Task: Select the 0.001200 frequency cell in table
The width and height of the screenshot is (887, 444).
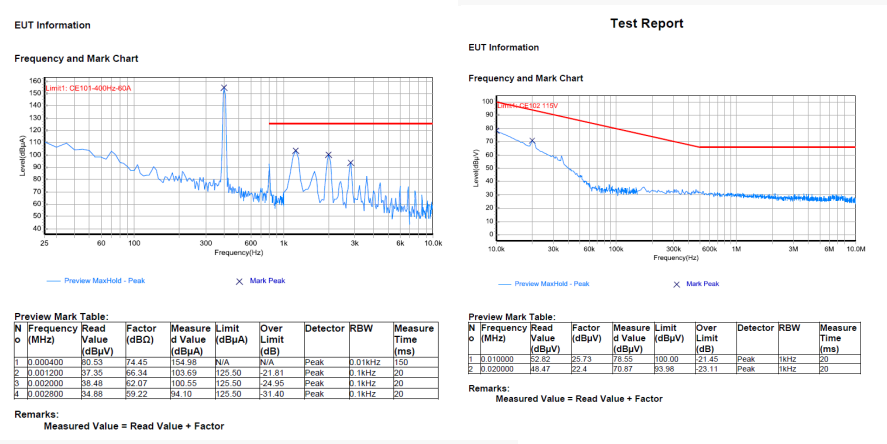Action: (47, 372)
